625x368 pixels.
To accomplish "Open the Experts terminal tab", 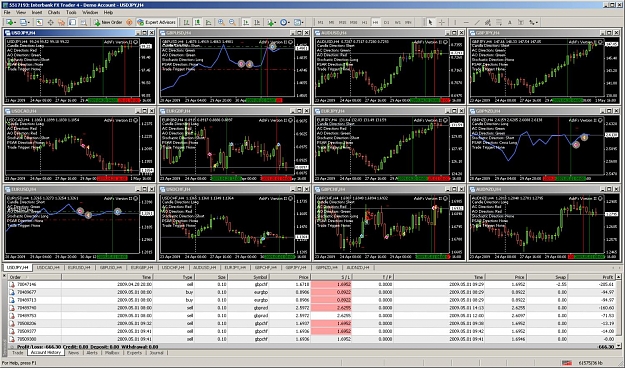I will point(134,353).
